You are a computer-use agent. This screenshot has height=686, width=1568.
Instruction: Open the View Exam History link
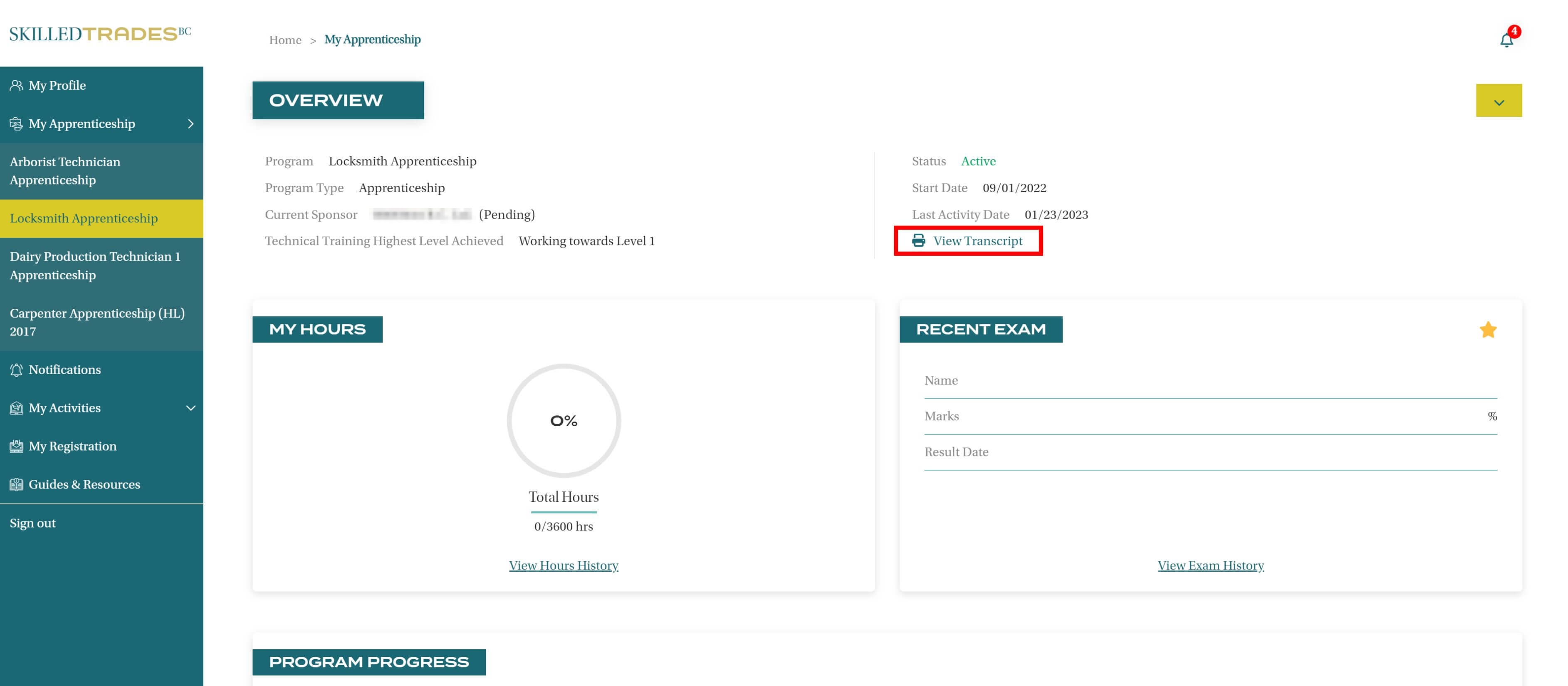click(1210, 565)
